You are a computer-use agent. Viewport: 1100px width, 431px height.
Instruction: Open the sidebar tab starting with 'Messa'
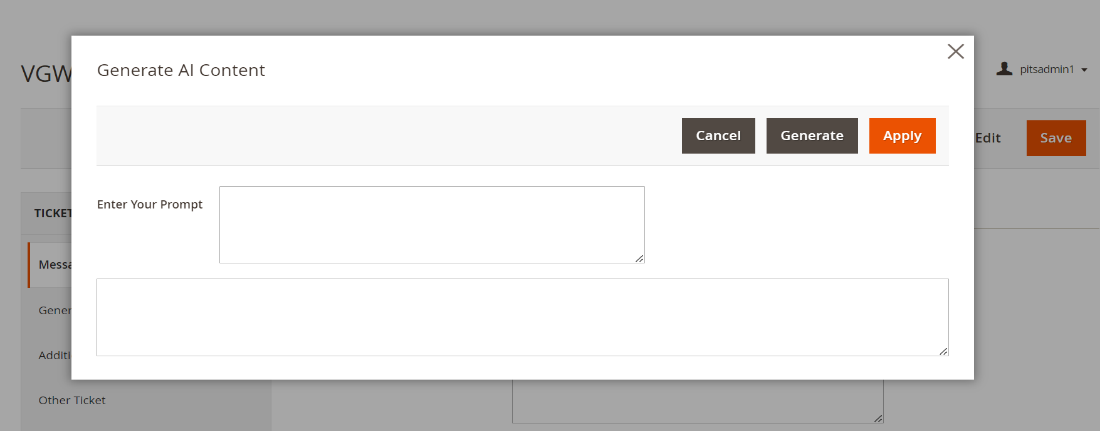[54, 265]
